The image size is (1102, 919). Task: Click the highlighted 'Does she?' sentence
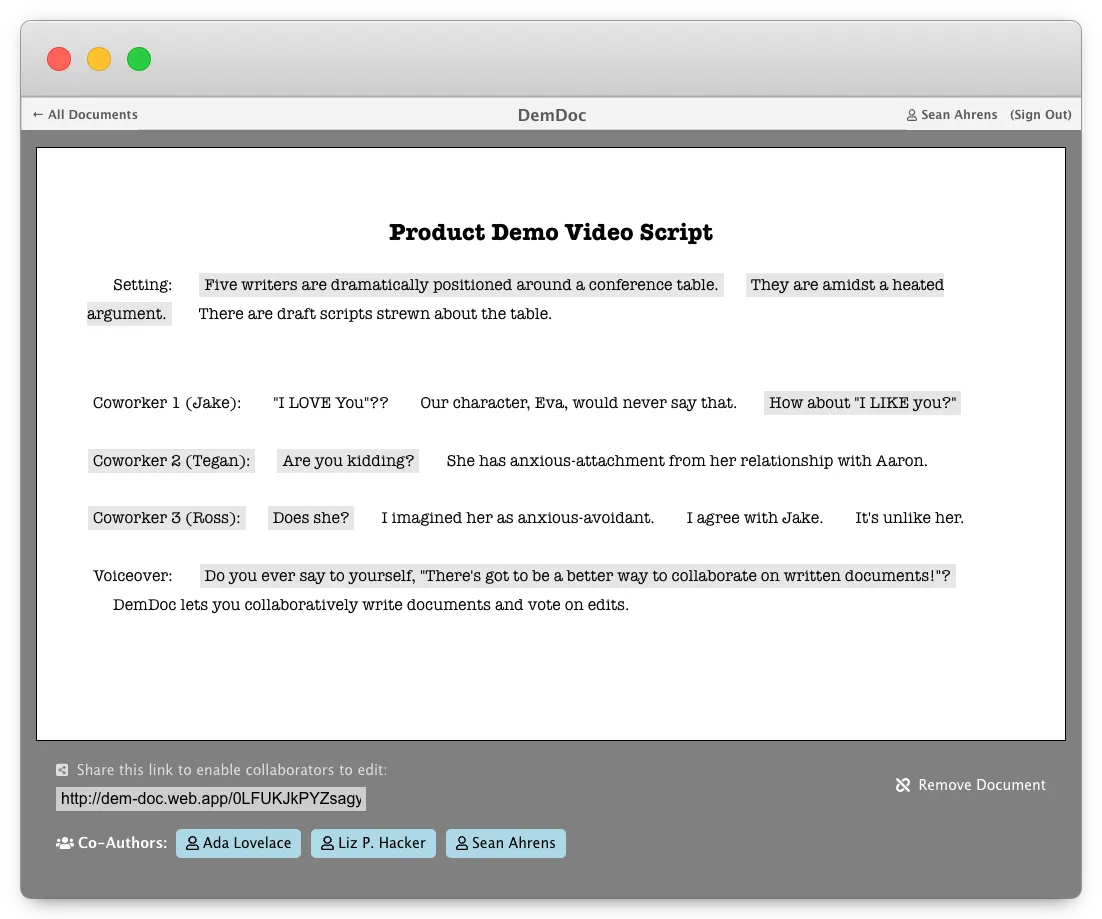(x=311, y=518)
